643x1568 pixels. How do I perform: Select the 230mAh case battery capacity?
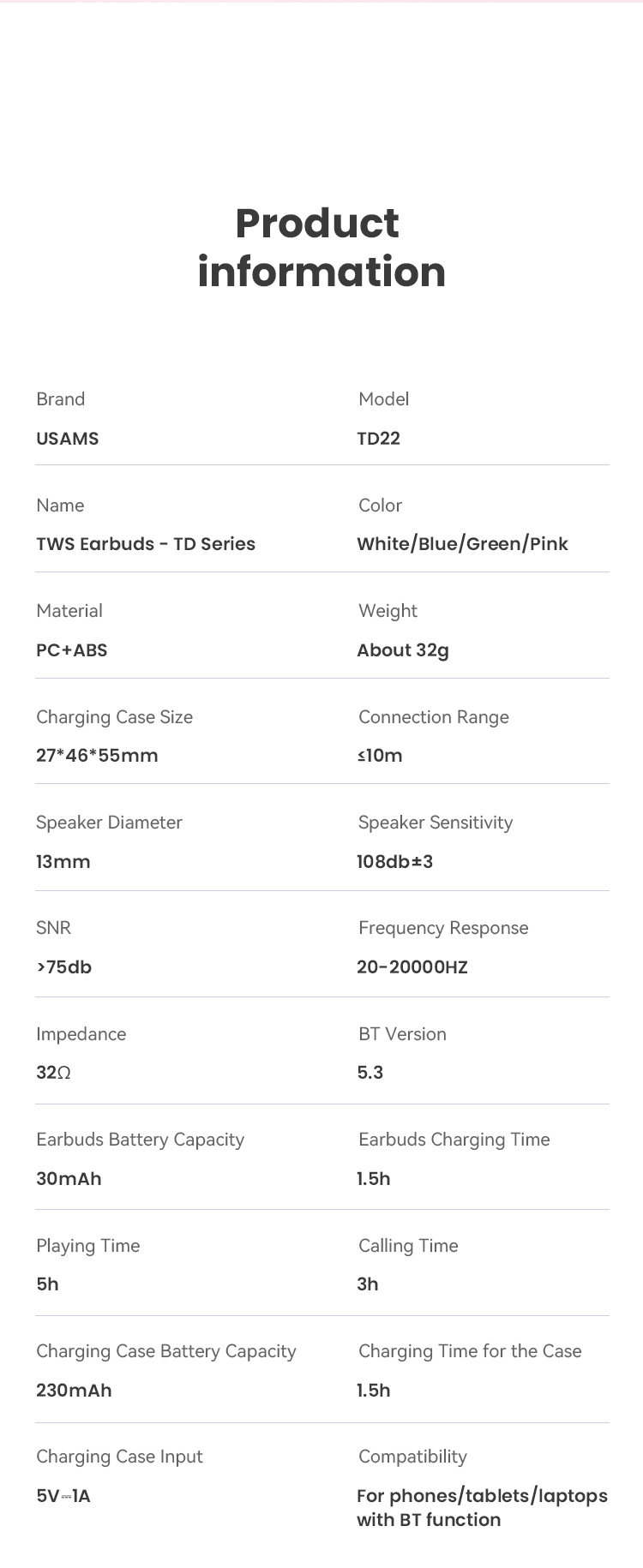(74, 1391)
